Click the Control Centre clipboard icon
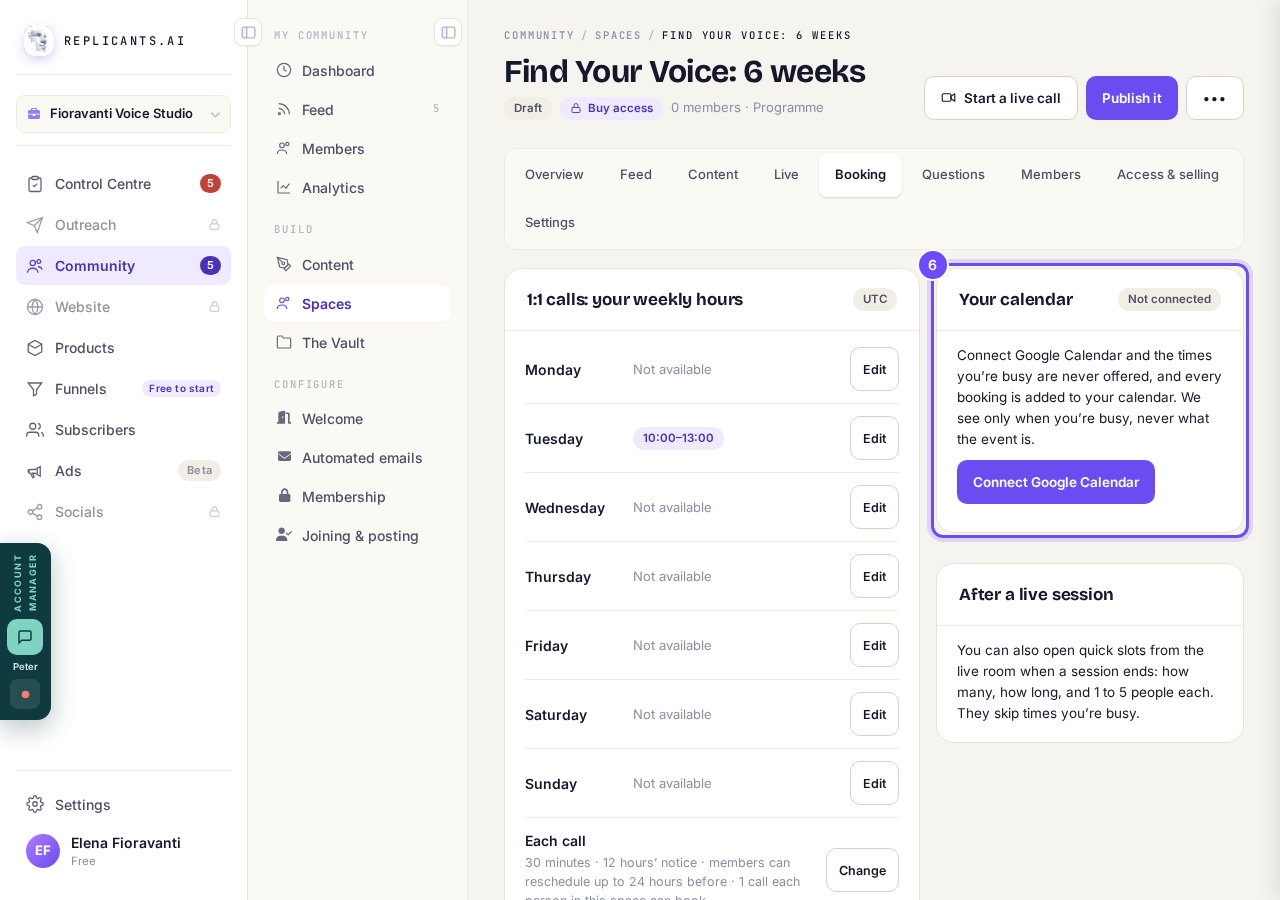The width and height of the screenshot is (1280, 900). click(35, 184)
